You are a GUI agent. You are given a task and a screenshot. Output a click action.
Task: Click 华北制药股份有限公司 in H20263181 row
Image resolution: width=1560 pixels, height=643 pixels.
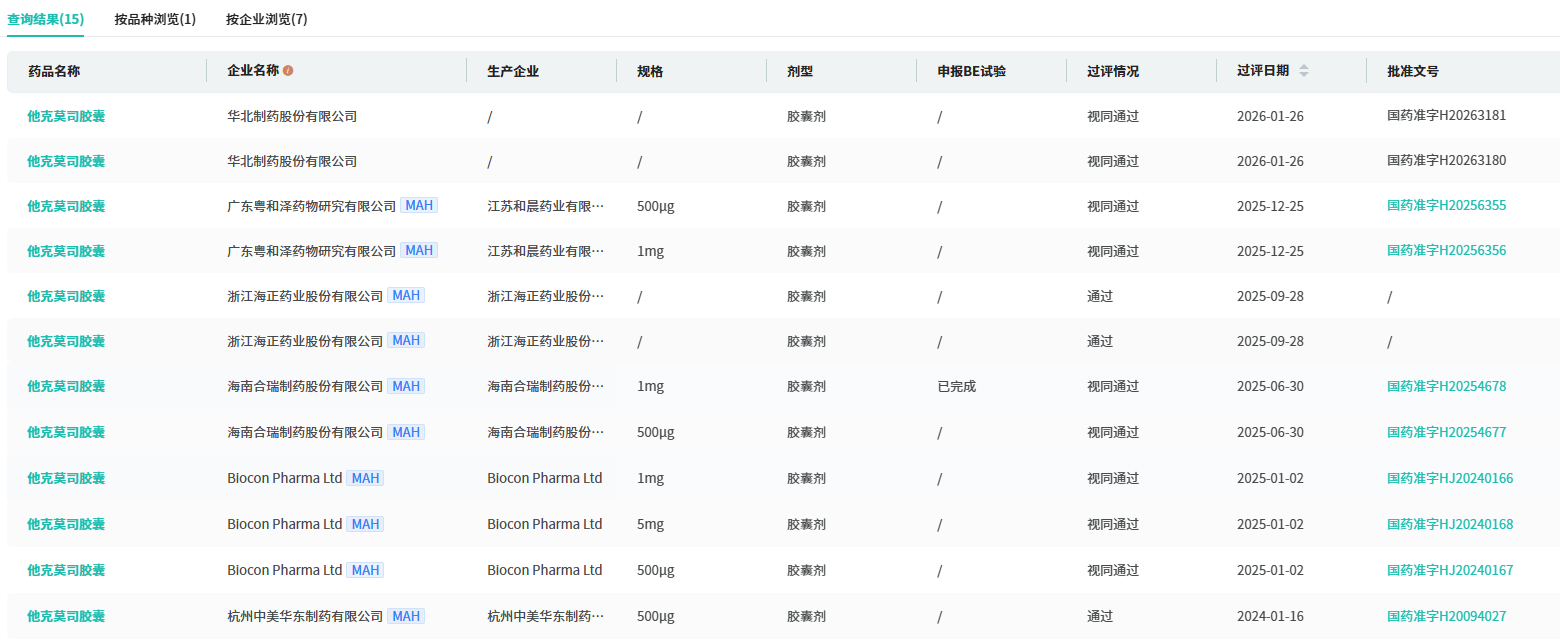coord(292,116)
